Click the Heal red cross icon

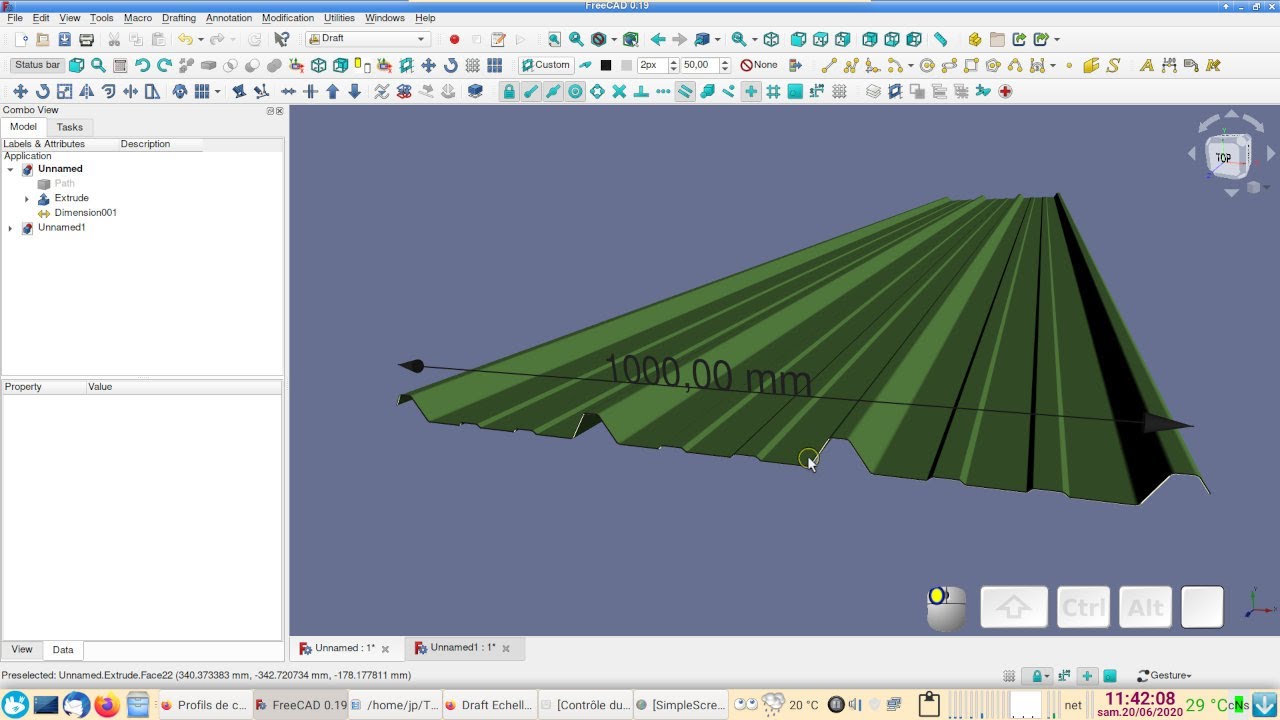1005,91
